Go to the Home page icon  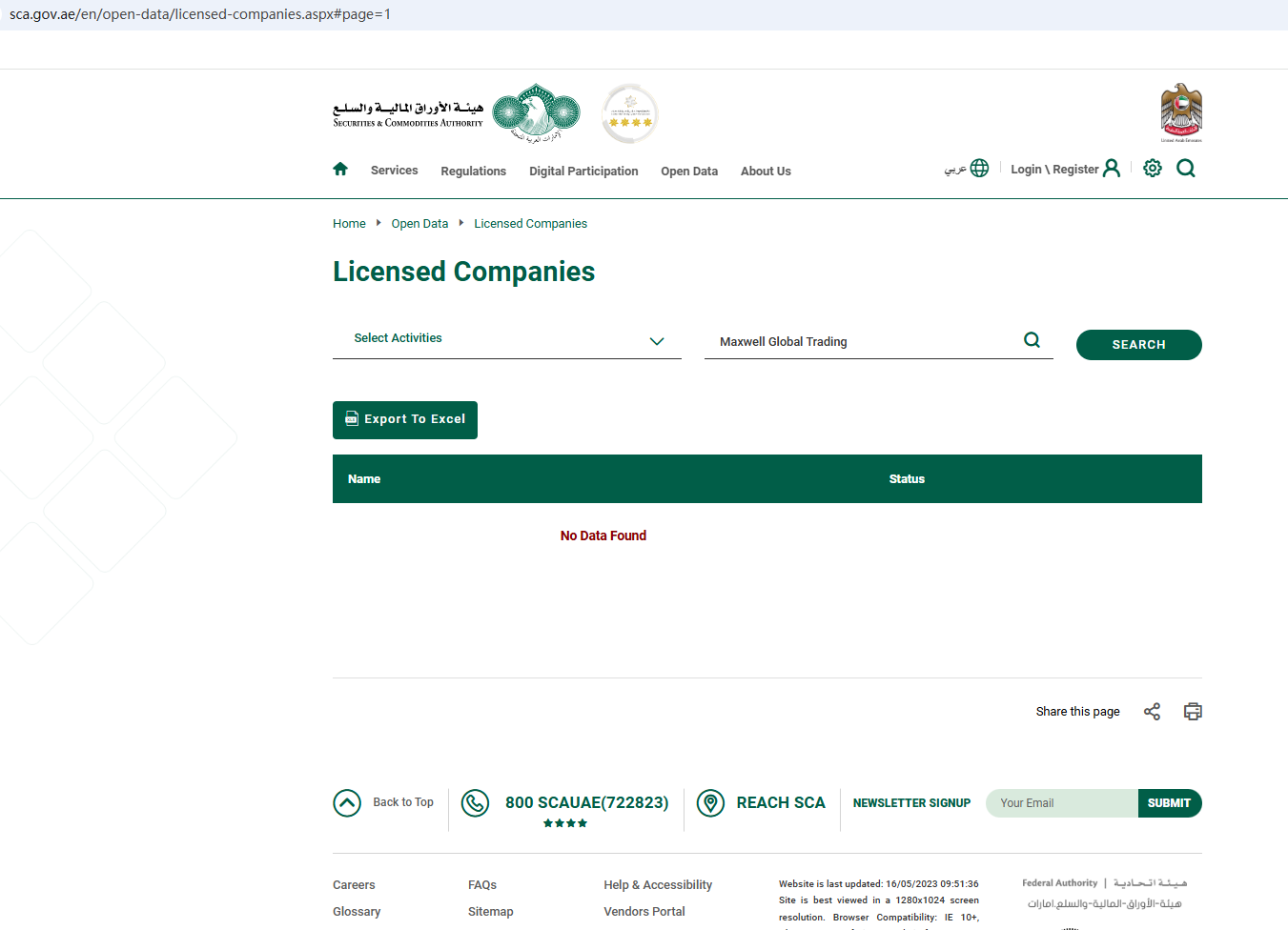(x=340, y=169)
